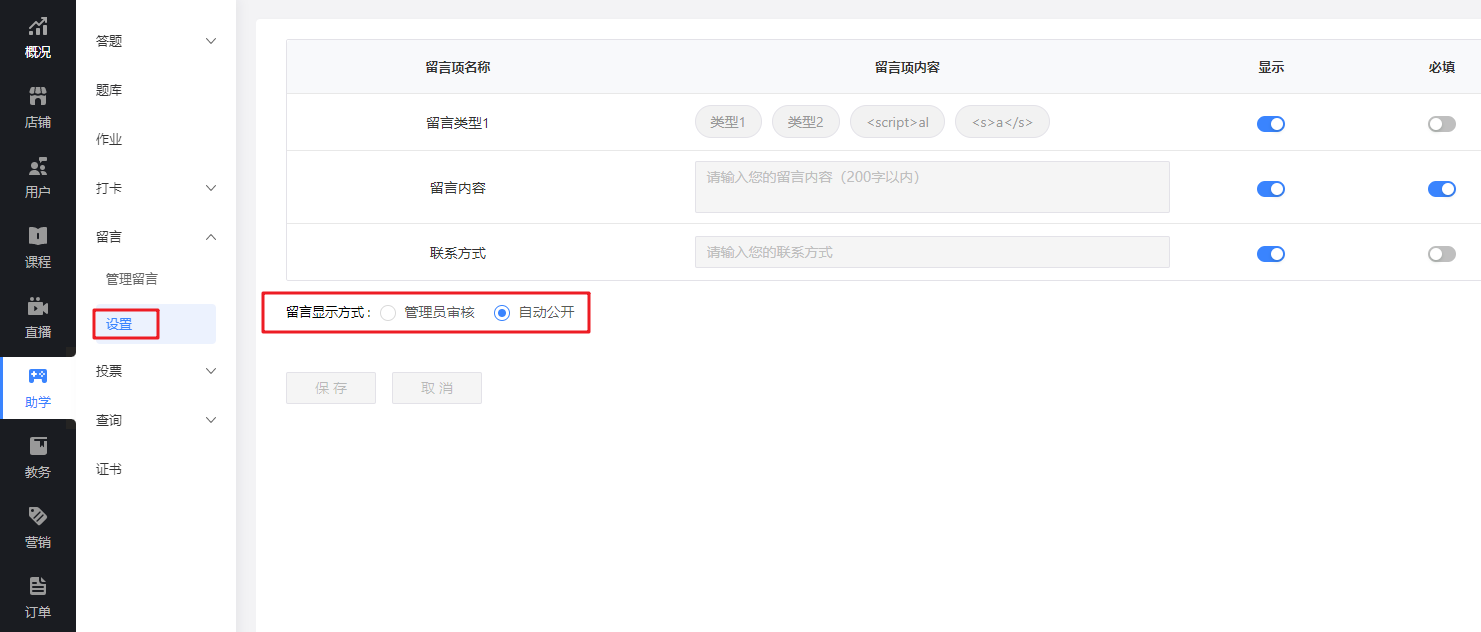Click the 必填 column header
The width and height of the screenshot is (1481, 632).
[1442, 67]
